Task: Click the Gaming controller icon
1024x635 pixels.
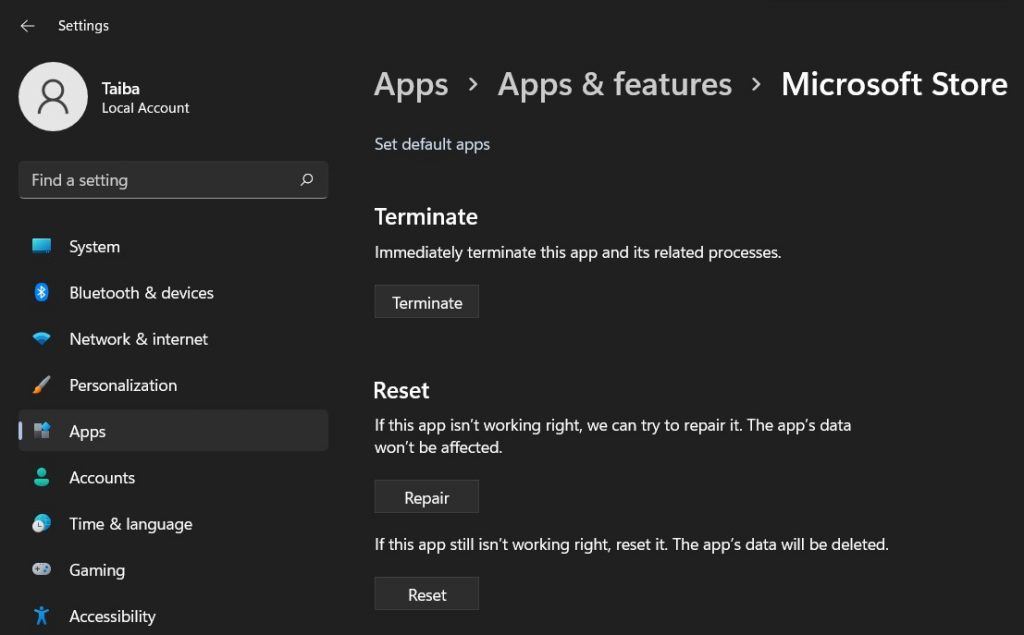Action: click(41, 570)
